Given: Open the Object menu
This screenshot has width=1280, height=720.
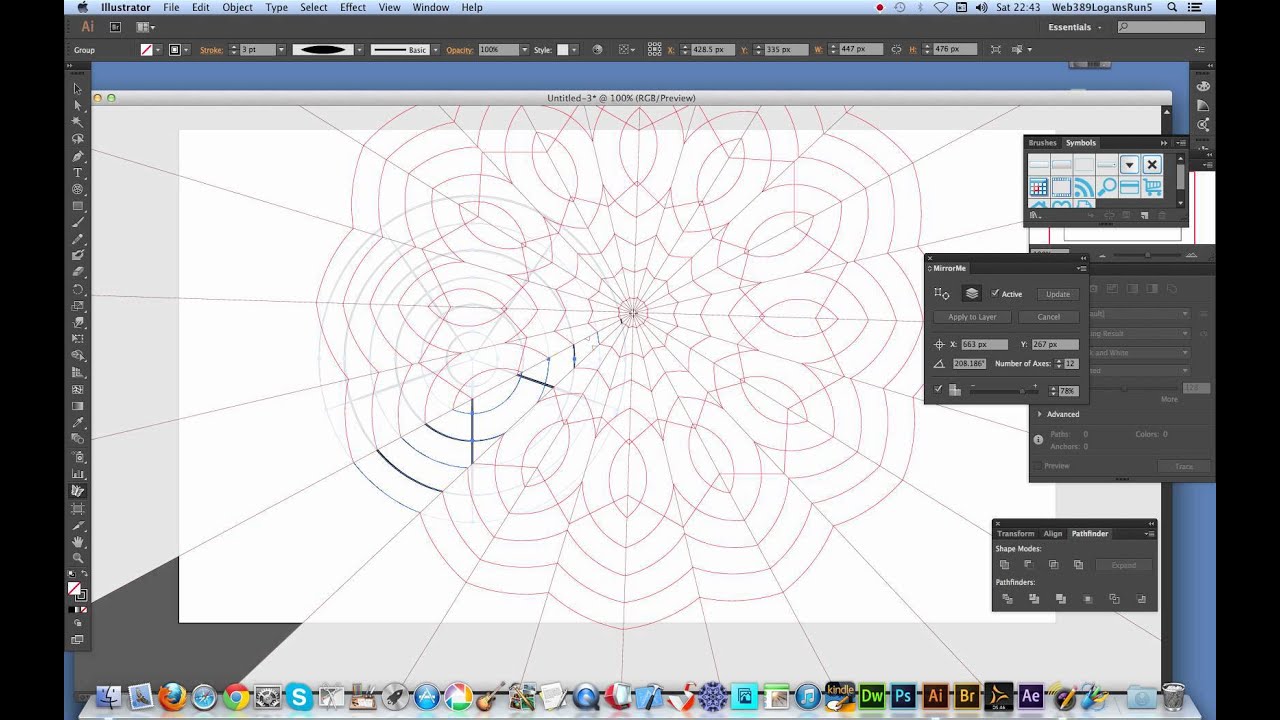Looking at the screenshot, I should tap(237, 7).
